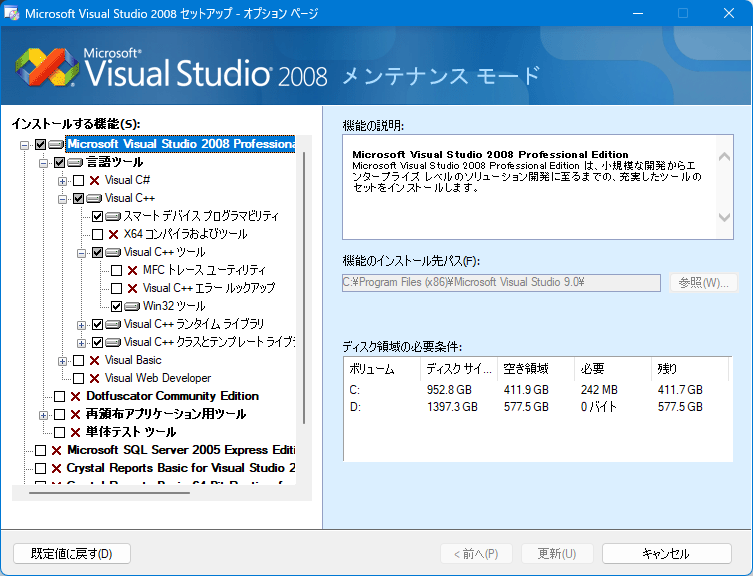The width and height of the screenshot is (753, 576).
Task: Click the 既定値に戻す(D) button
Action: click(x=72, y=554)
